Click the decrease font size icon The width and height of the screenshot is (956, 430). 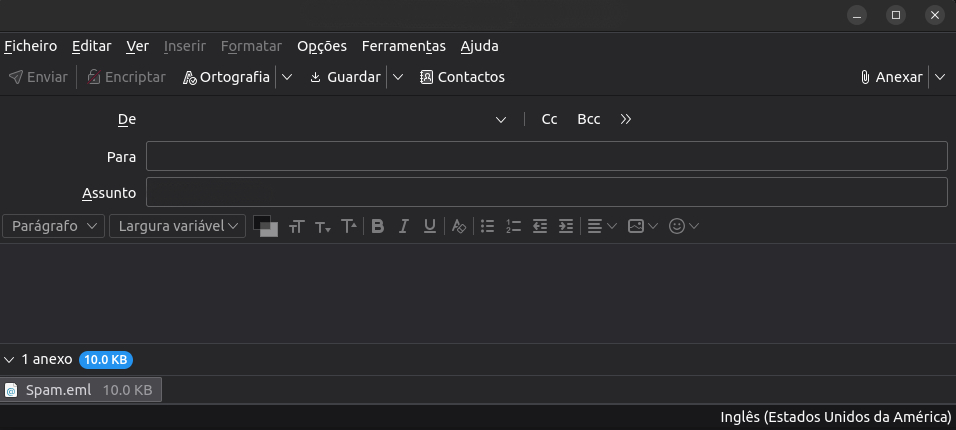[322, 226]
